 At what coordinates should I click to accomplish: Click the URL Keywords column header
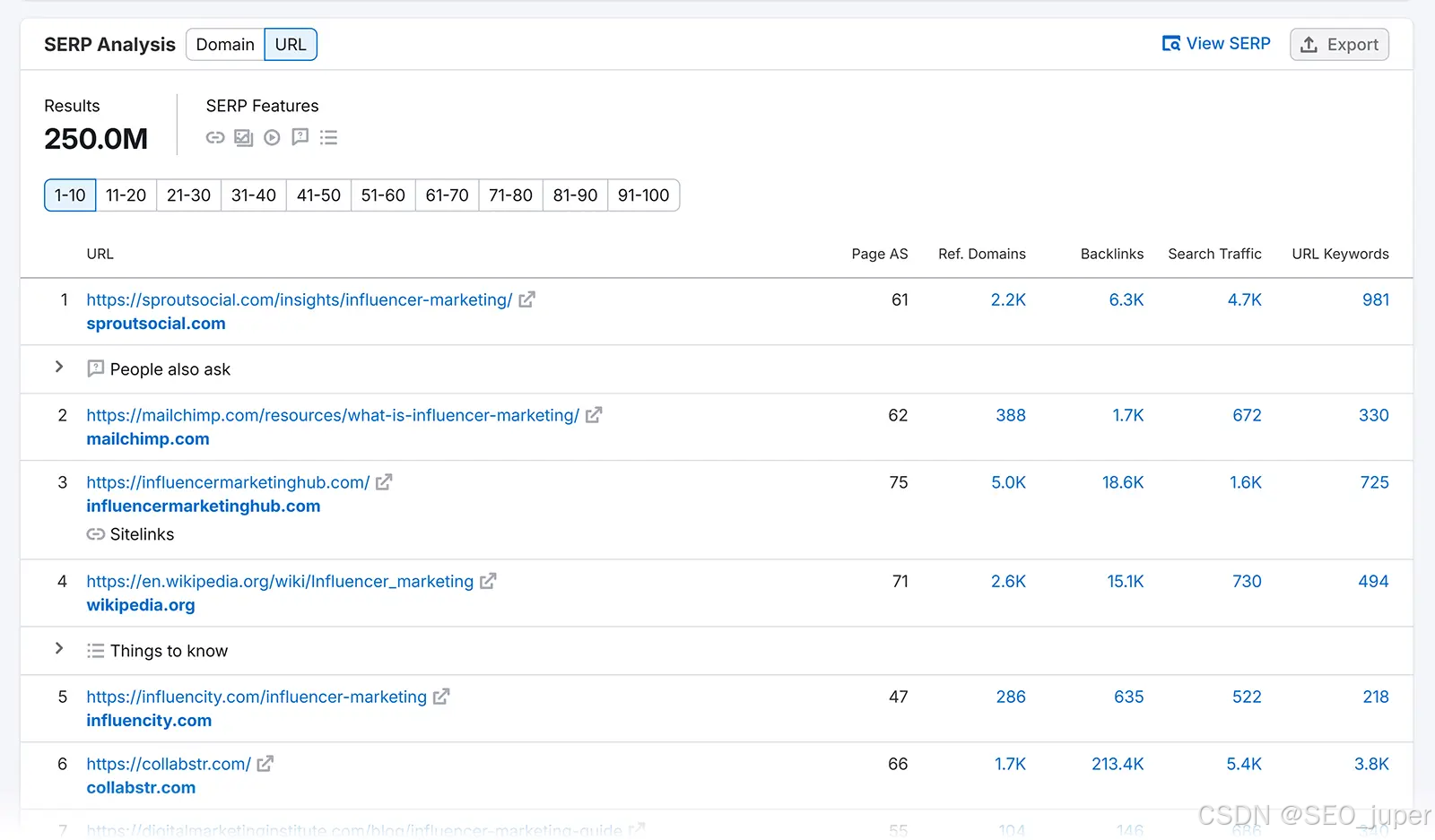[1340, 255]
